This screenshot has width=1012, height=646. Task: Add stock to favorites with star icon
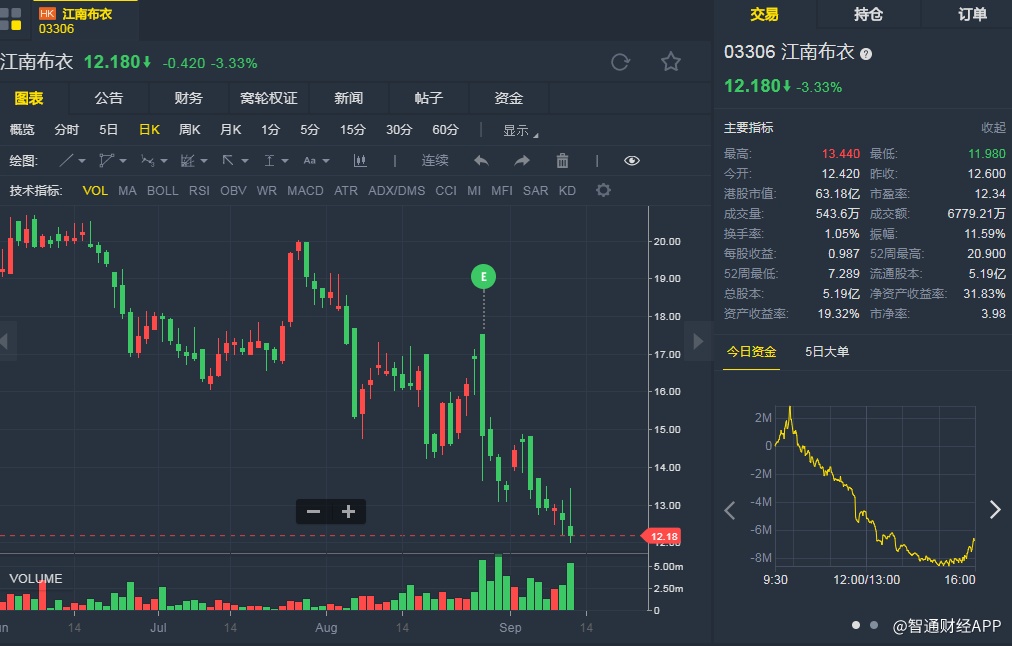(x=670, y=62)
